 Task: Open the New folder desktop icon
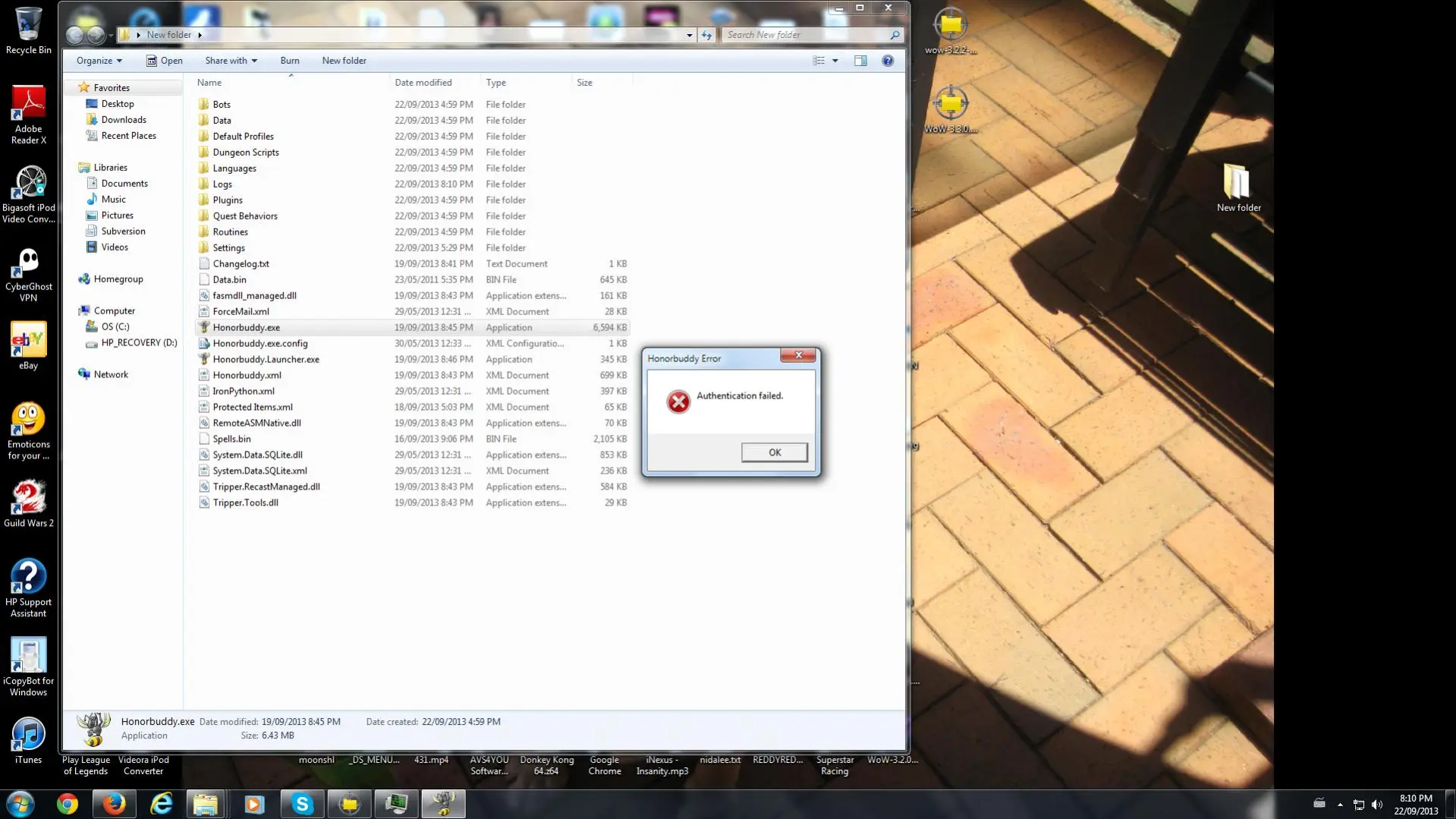[x=1238, y=187]
